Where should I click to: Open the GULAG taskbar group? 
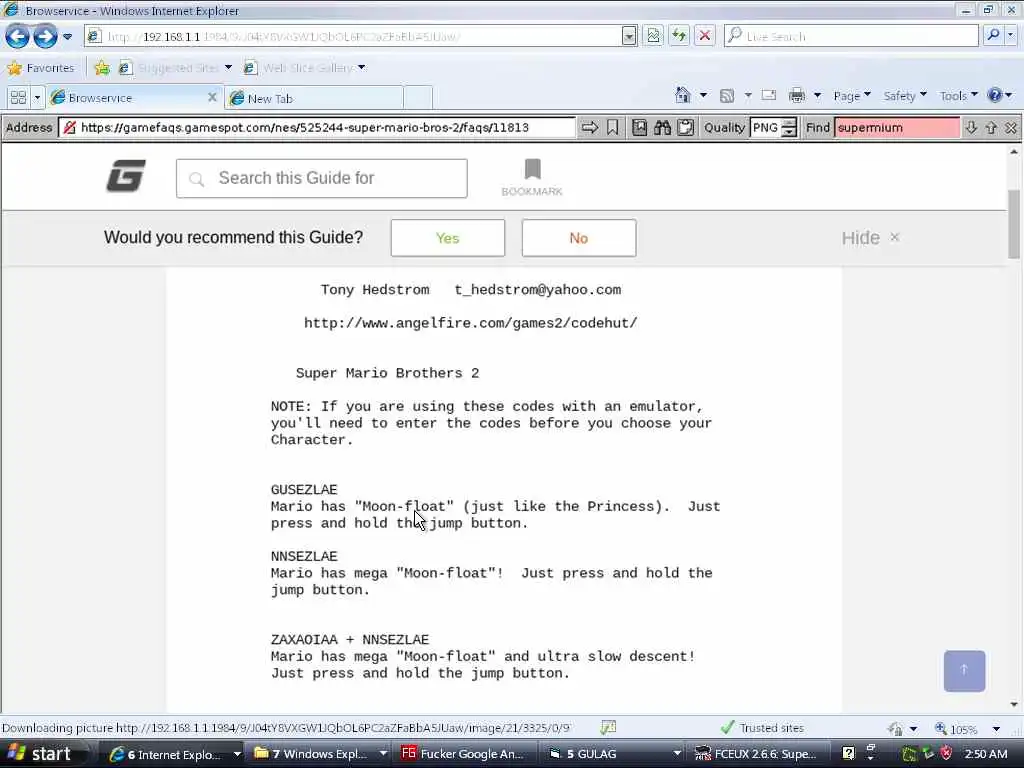click(614, 754)
